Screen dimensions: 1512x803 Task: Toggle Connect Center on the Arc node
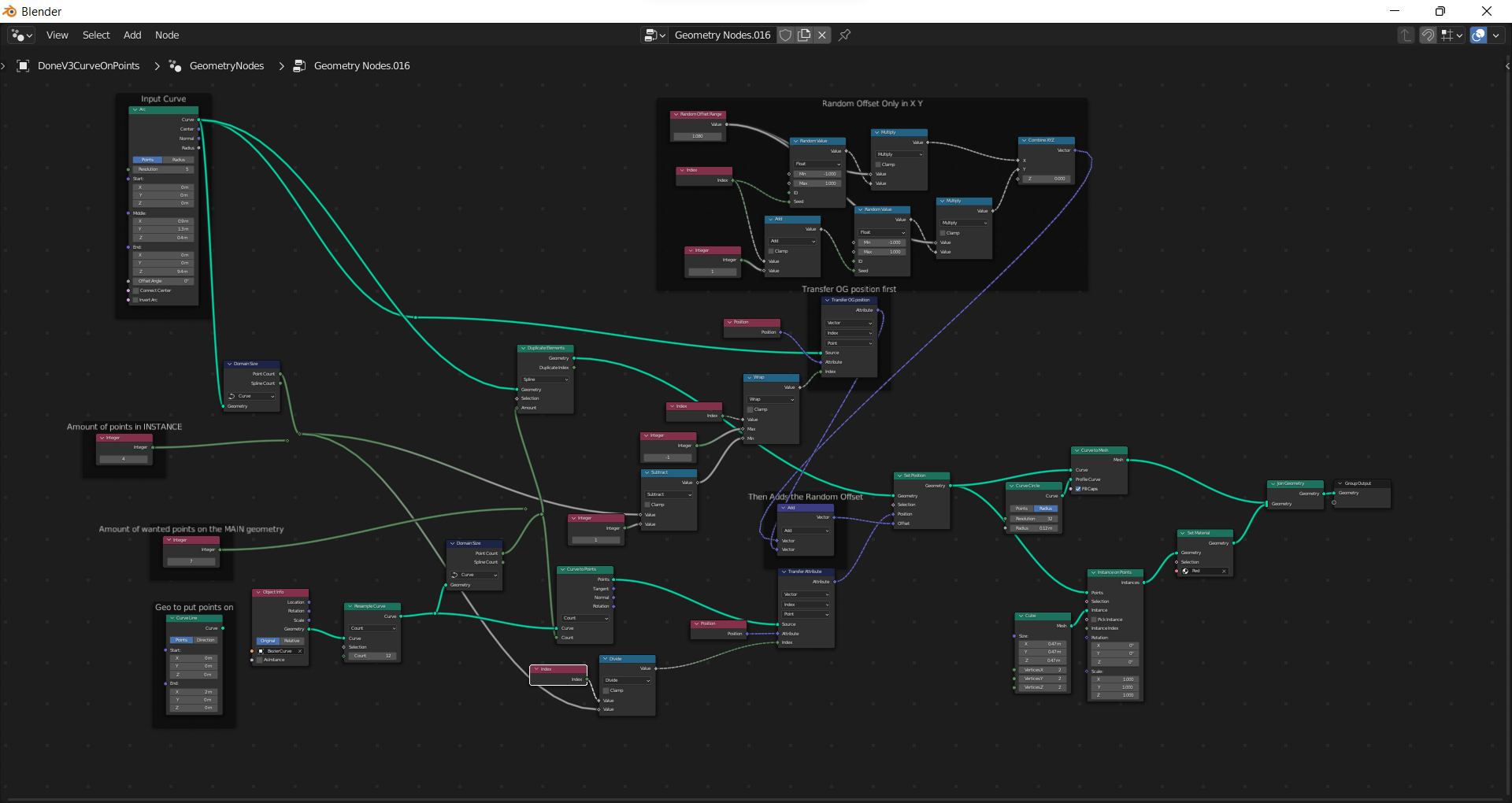point(135,290)
